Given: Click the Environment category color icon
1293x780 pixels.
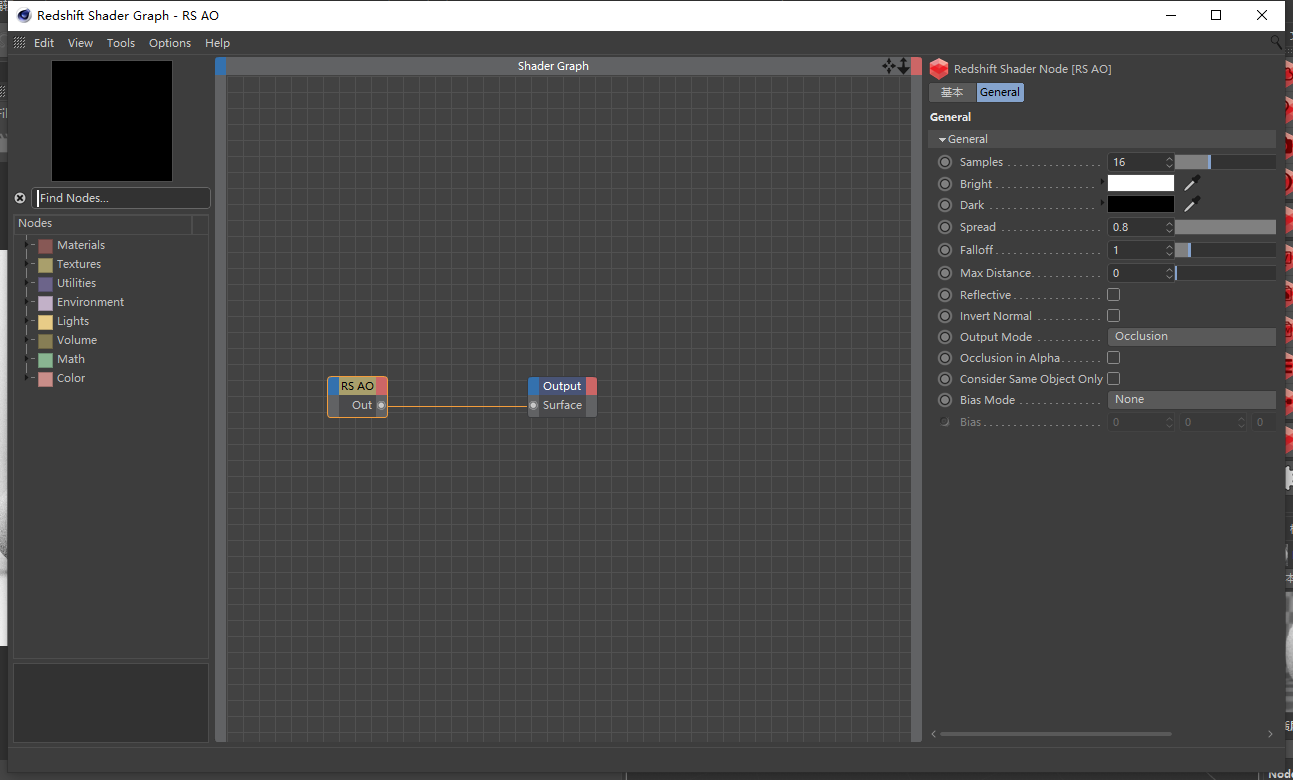Looking at the screenshot, I should point(45,303).
